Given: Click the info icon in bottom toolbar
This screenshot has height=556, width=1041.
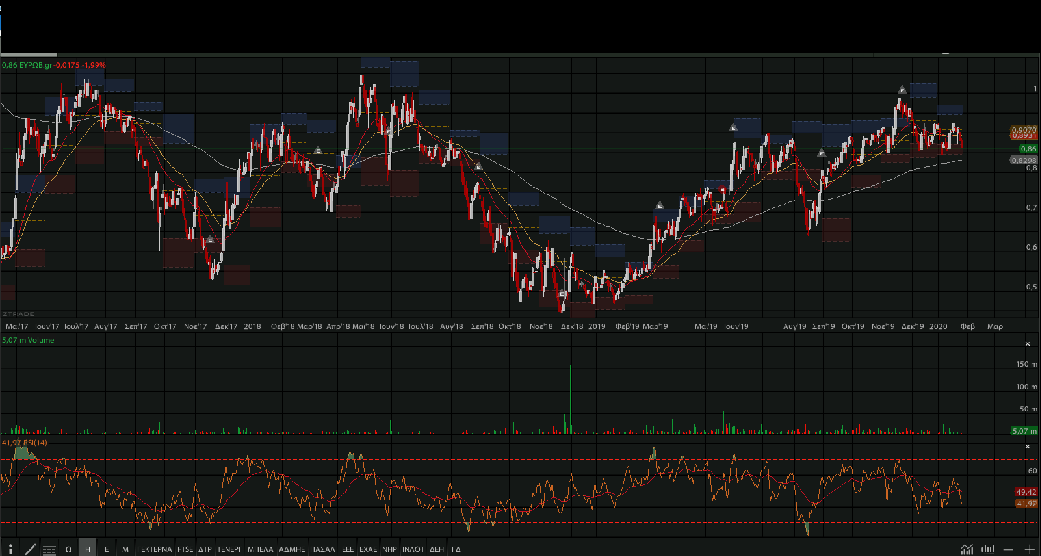Looking at the screenshot, I should pyautogui.click(x=9, y=549).
